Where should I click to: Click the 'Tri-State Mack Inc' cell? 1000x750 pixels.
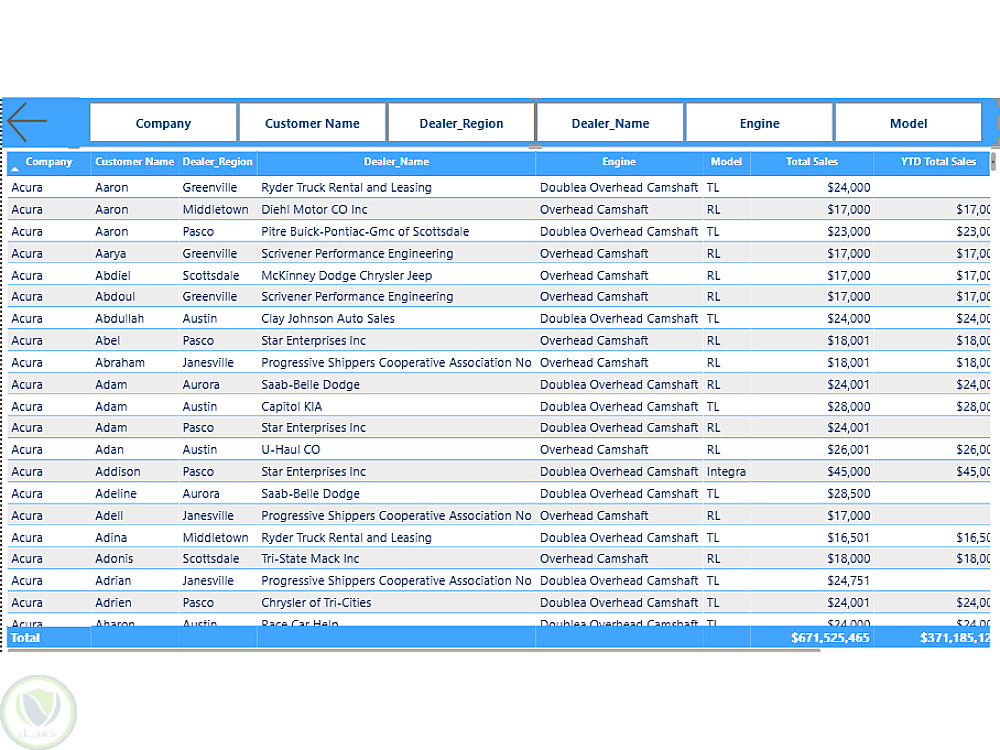(x=310, y=559)
